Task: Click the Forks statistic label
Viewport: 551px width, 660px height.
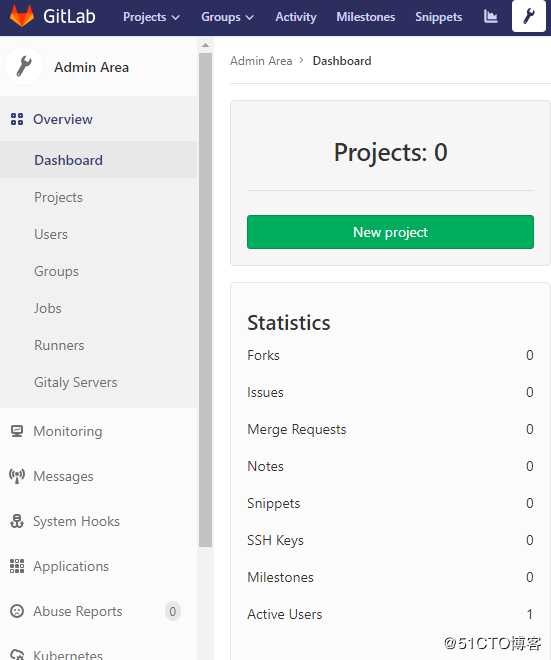Action: [264, 355]
